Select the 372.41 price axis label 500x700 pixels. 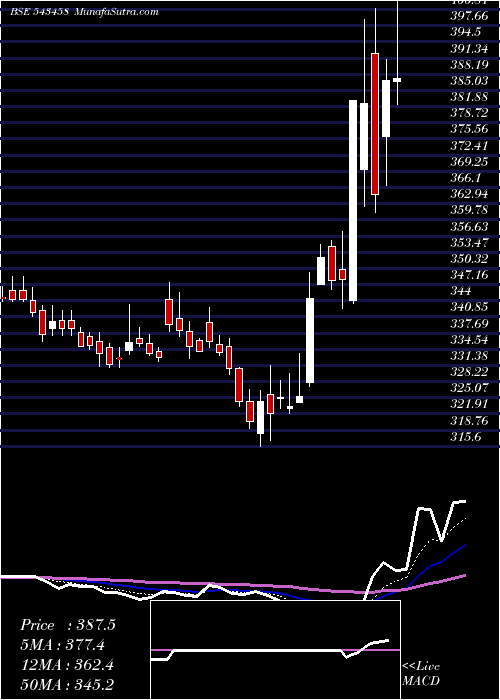coord(471,146)
